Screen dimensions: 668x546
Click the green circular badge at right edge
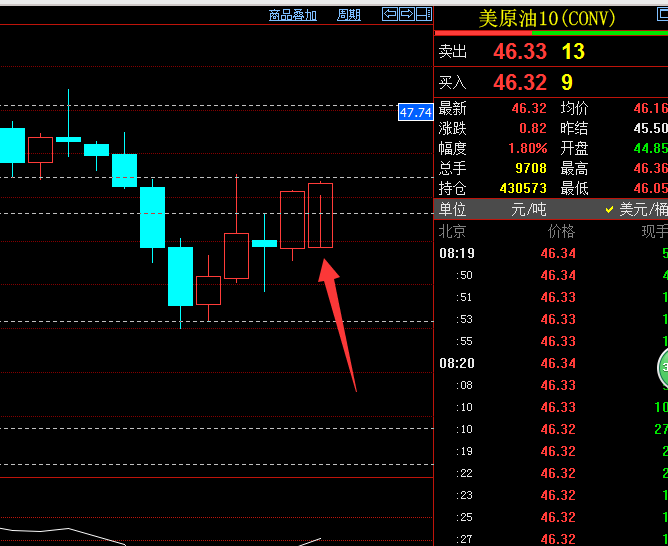(663, 369)
